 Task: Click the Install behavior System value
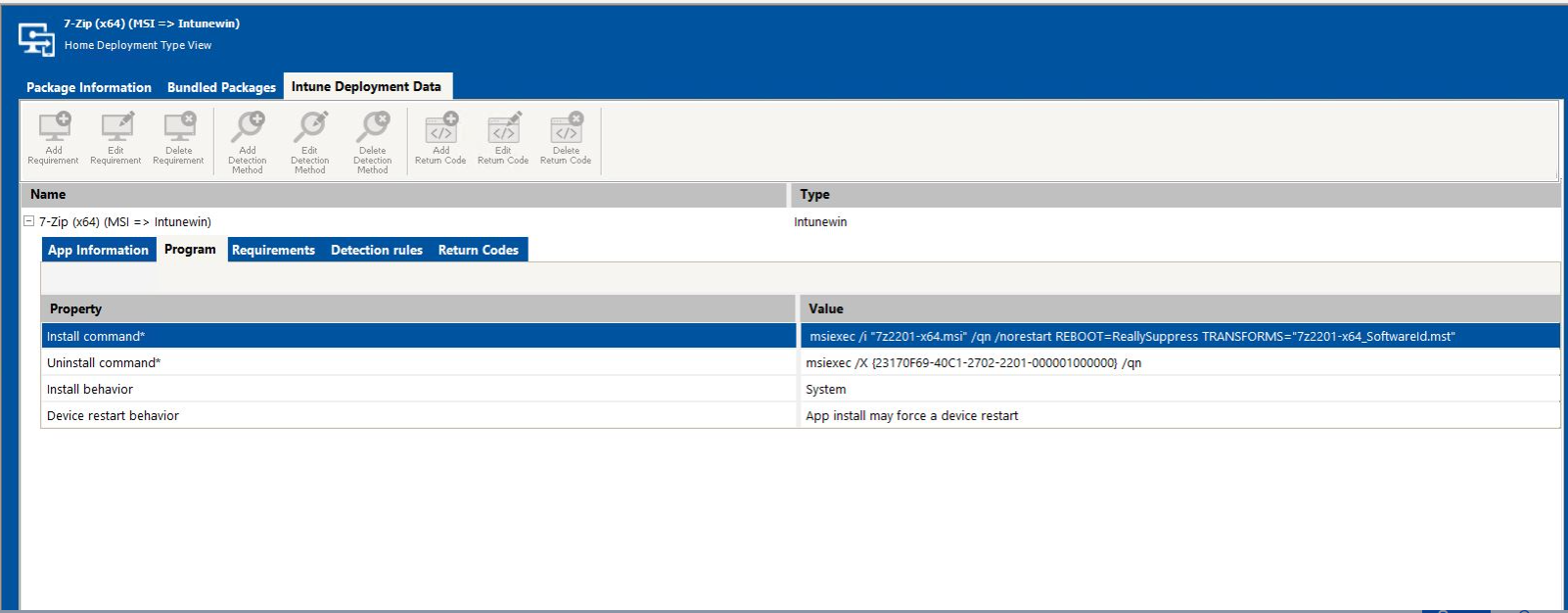826,389
